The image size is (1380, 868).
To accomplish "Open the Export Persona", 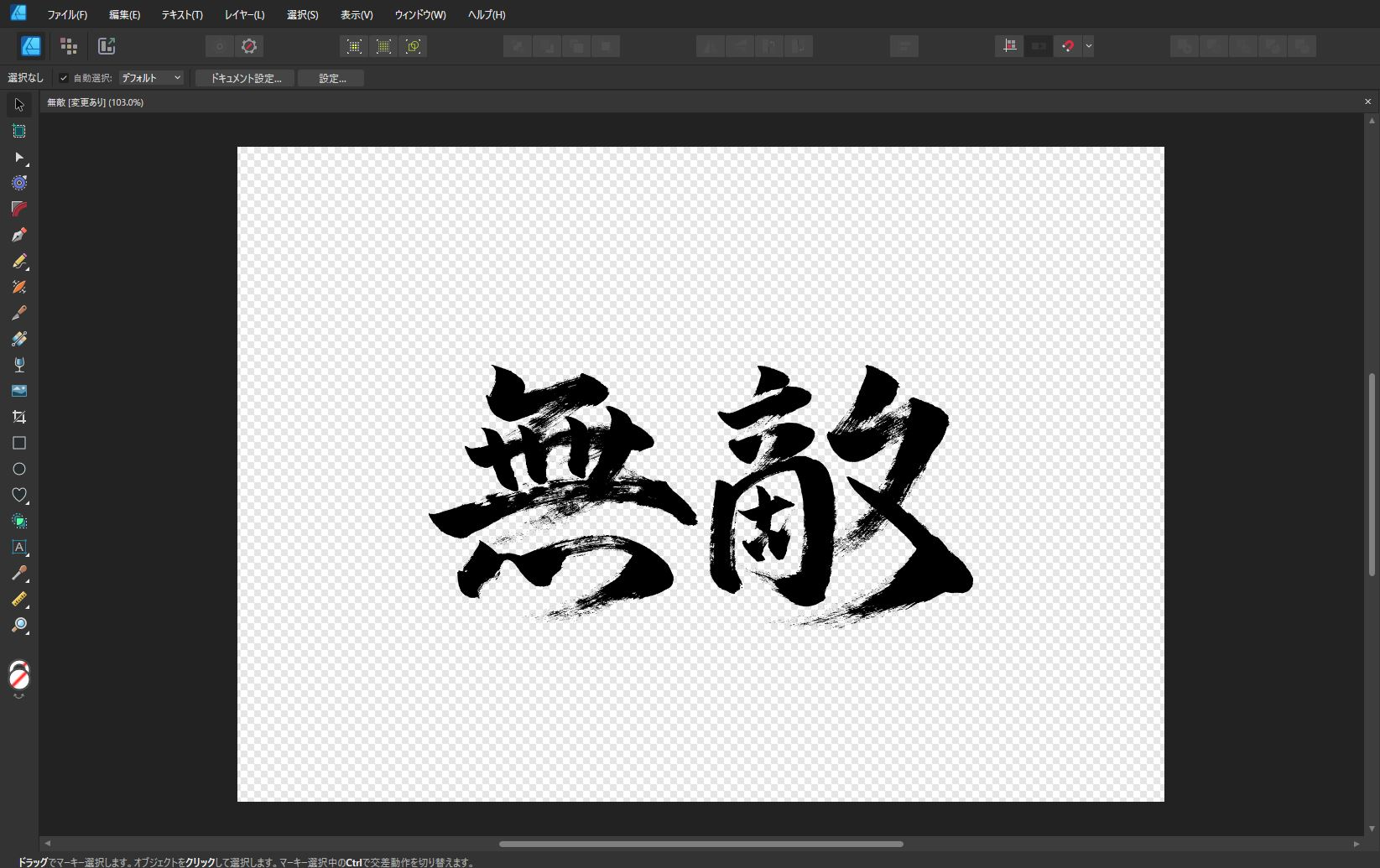I will click(107, 46).
